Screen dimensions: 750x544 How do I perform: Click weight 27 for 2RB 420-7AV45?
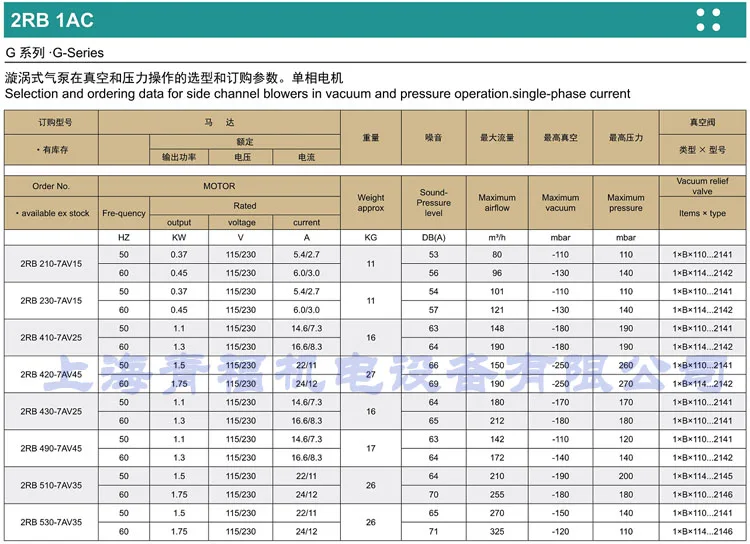(371, 374)
